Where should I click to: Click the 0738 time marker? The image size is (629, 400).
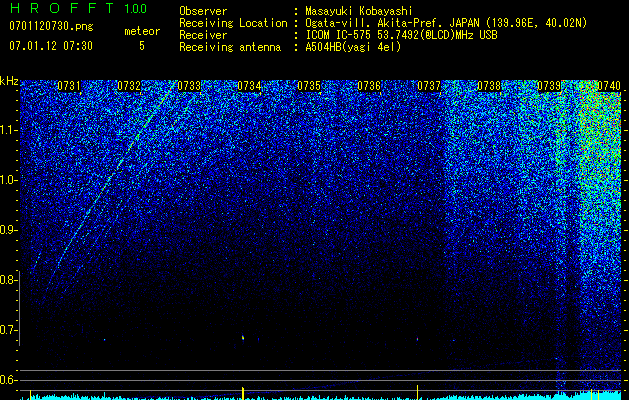(489, 86)
